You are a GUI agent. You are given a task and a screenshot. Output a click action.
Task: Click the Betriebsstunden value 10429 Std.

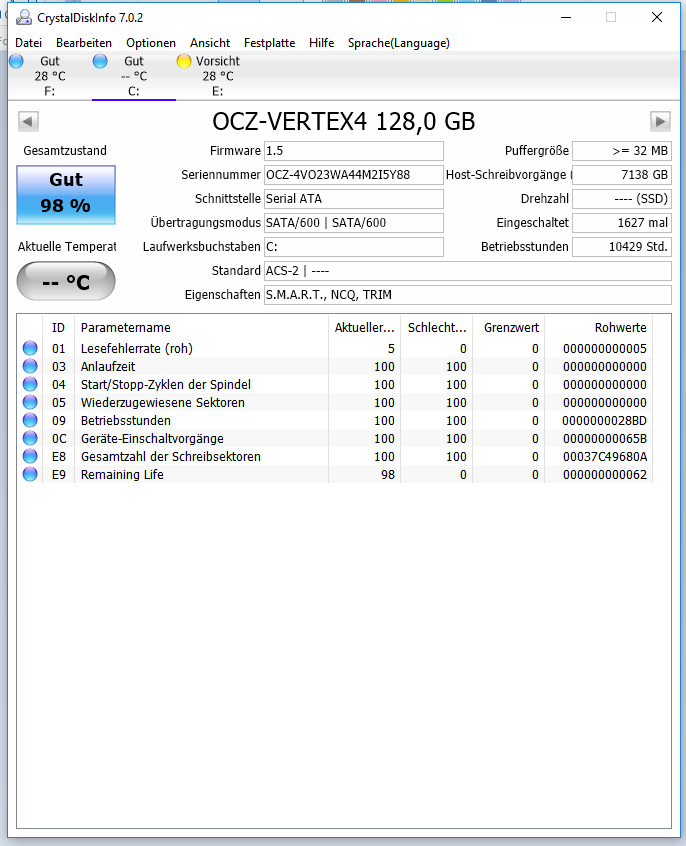622,247
